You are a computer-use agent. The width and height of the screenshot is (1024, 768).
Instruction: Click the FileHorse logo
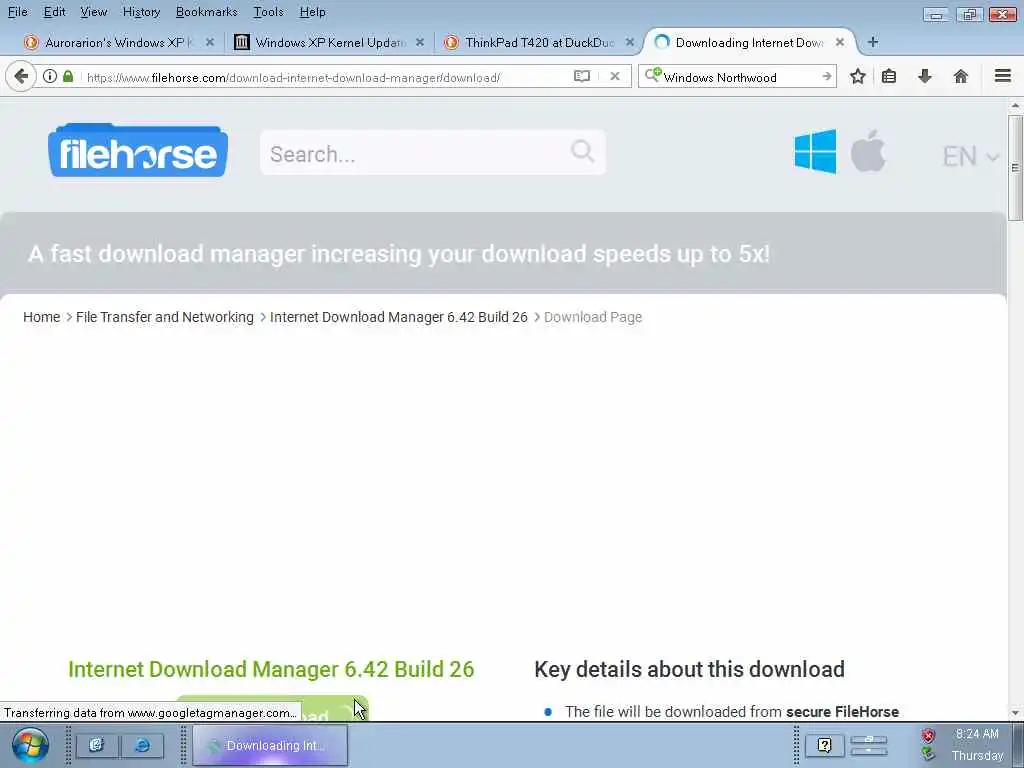pos(138,151)
